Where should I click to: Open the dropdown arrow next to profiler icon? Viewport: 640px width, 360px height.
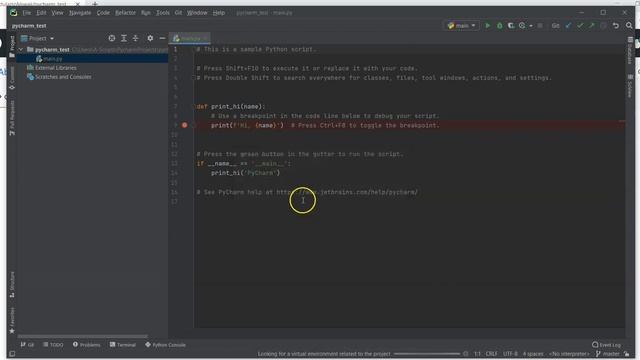pos(531,26)
